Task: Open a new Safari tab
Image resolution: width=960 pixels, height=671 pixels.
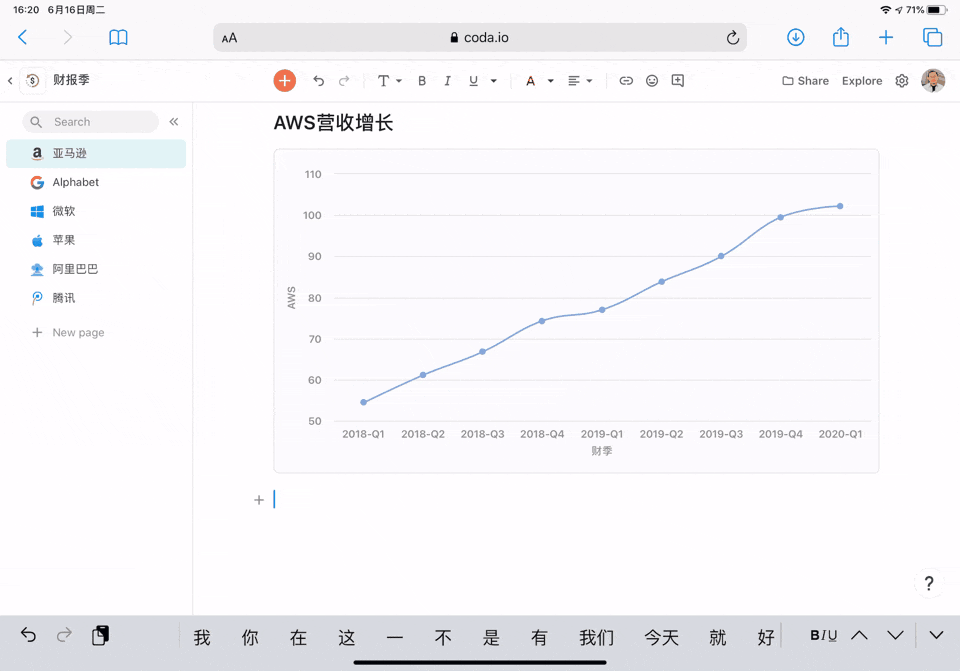Action: point(885,37)
